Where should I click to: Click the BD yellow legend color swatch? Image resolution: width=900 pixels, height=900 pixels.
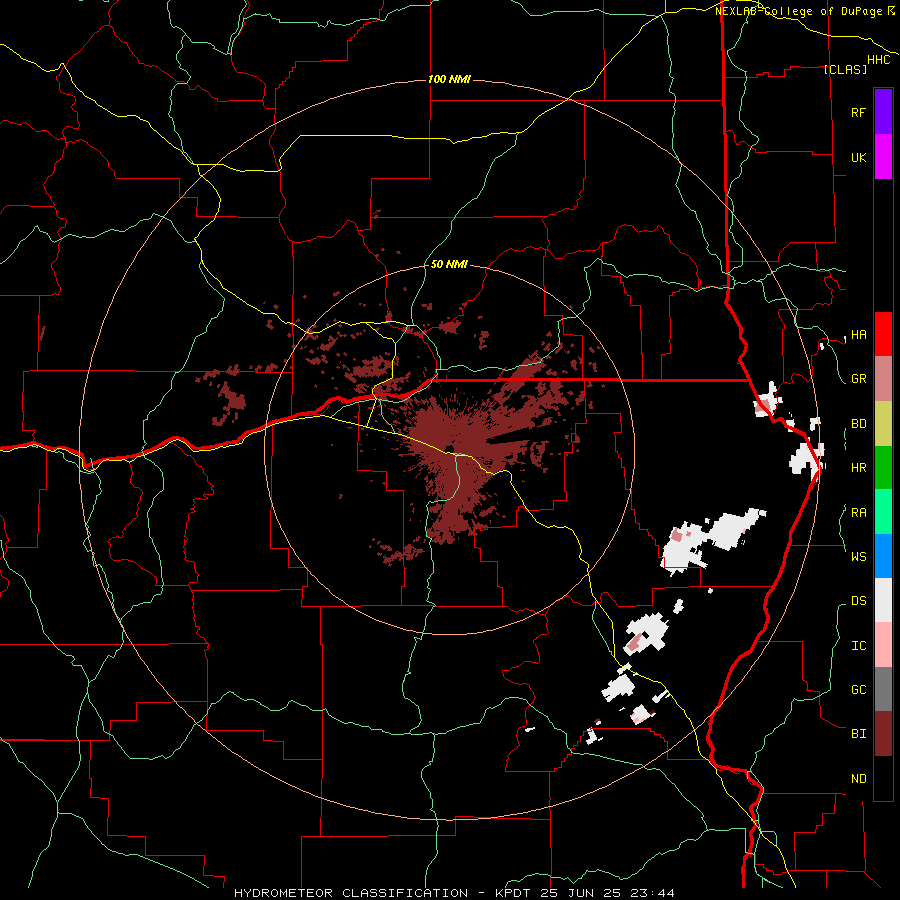[x=883, y=424]
